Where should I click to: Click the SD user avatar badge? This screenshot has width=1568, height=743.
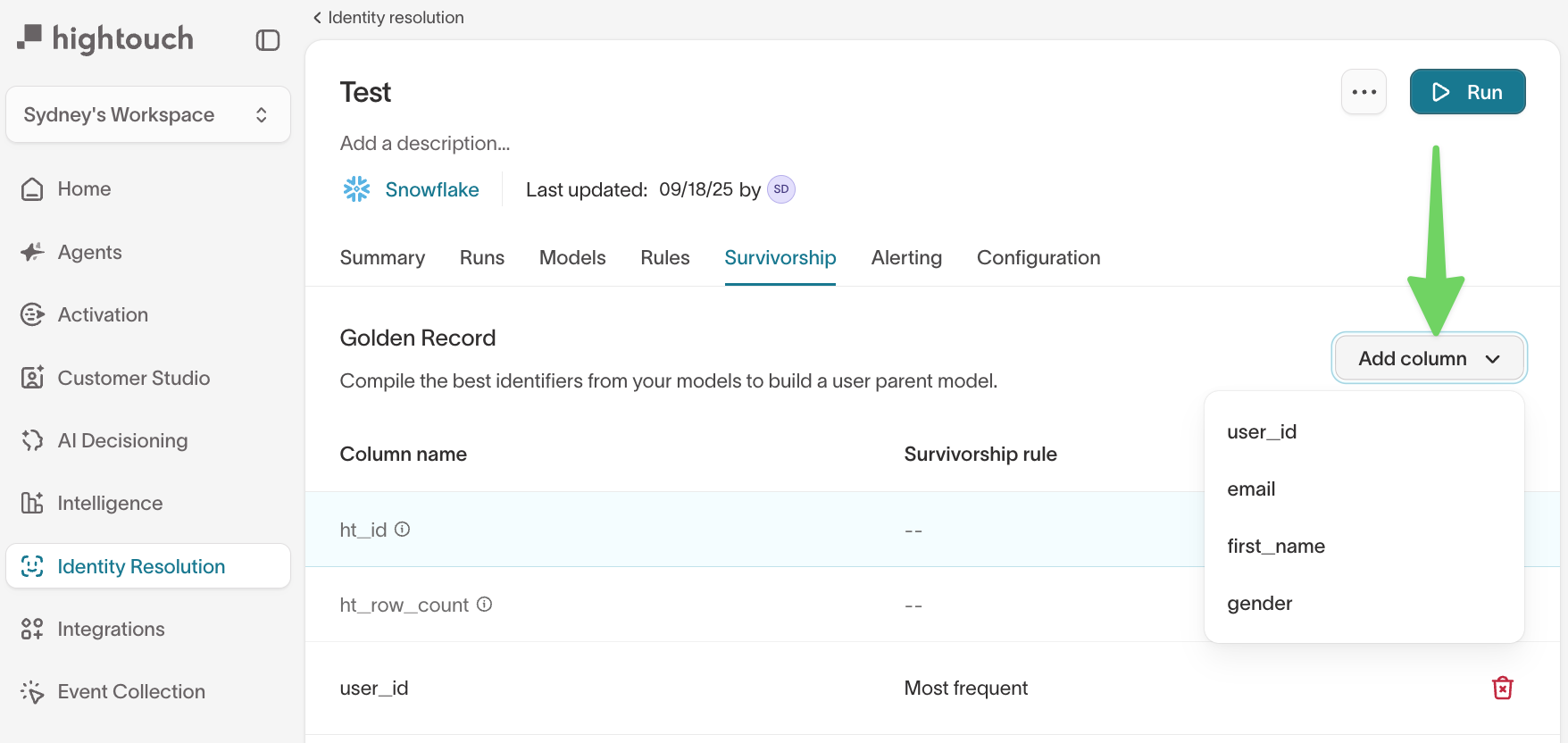pos(781,189)
